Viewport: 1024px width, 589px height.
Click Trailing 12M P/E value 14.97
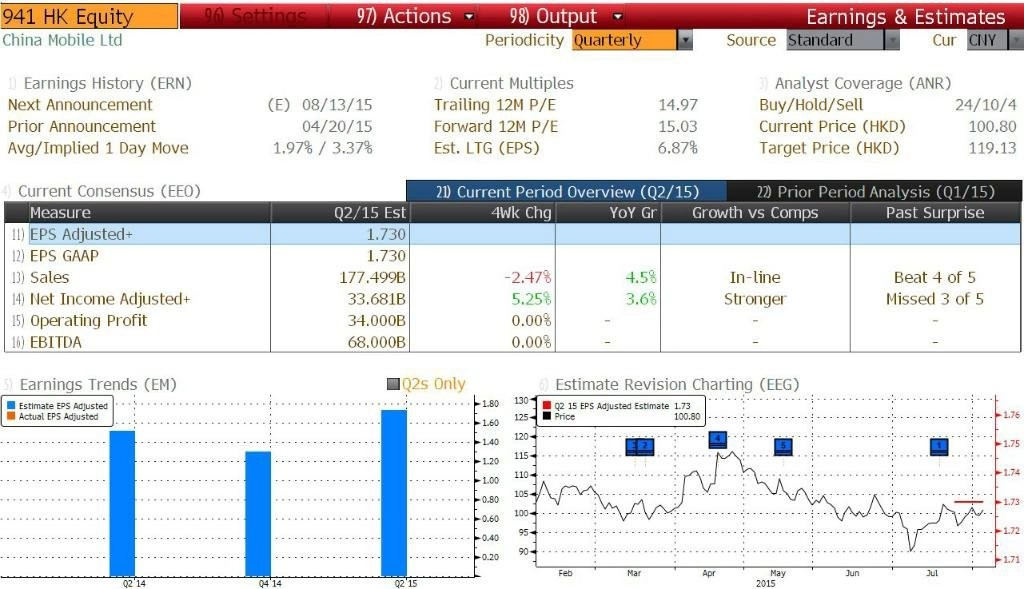pyautogui.click(x=678, y=105)
